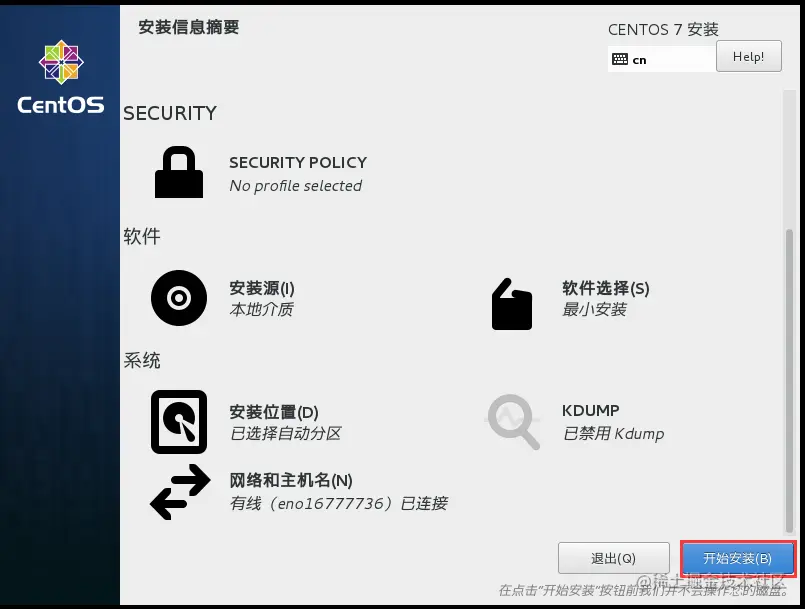The height and width of the screenshot is (609, 805).
Task: Click the 最小安装 minimal install status text
Action: (595, 310)
